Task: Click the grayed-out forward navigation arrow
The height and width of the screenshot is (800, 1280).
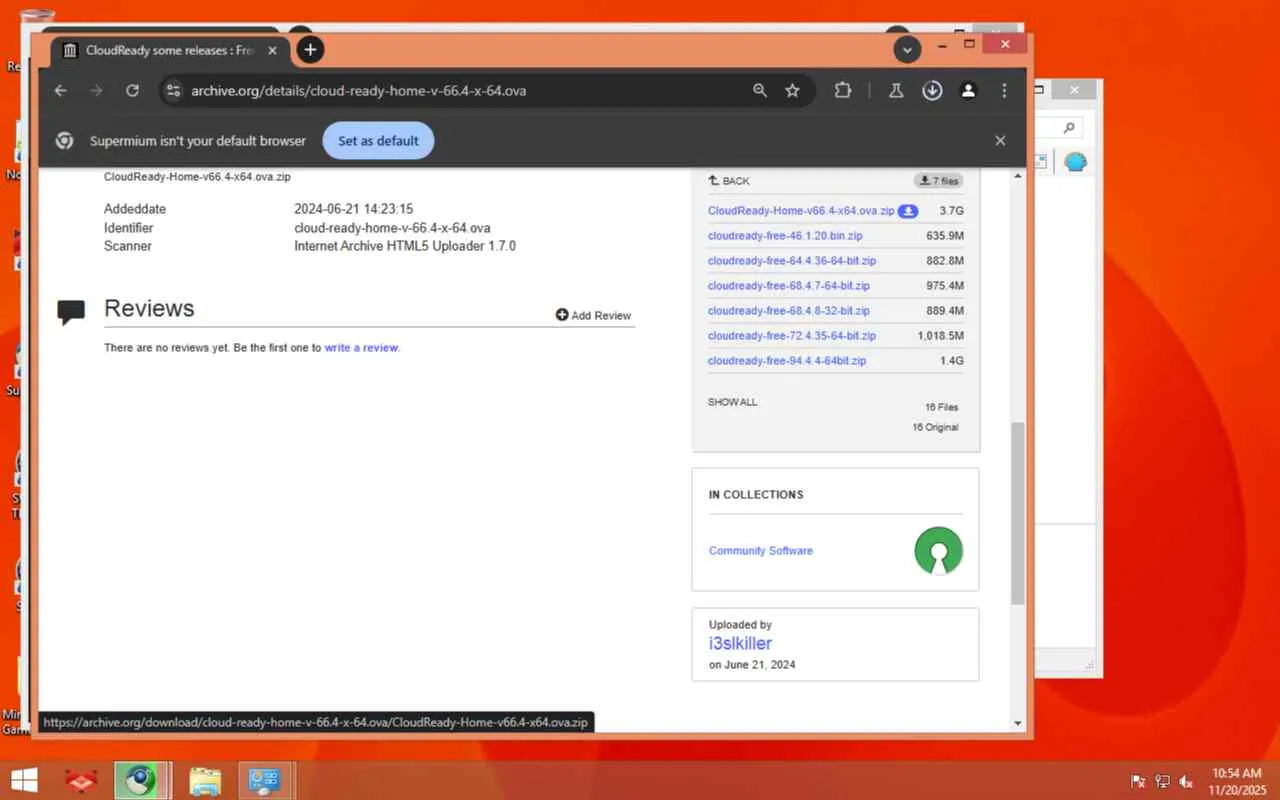Action: point(96,91)
